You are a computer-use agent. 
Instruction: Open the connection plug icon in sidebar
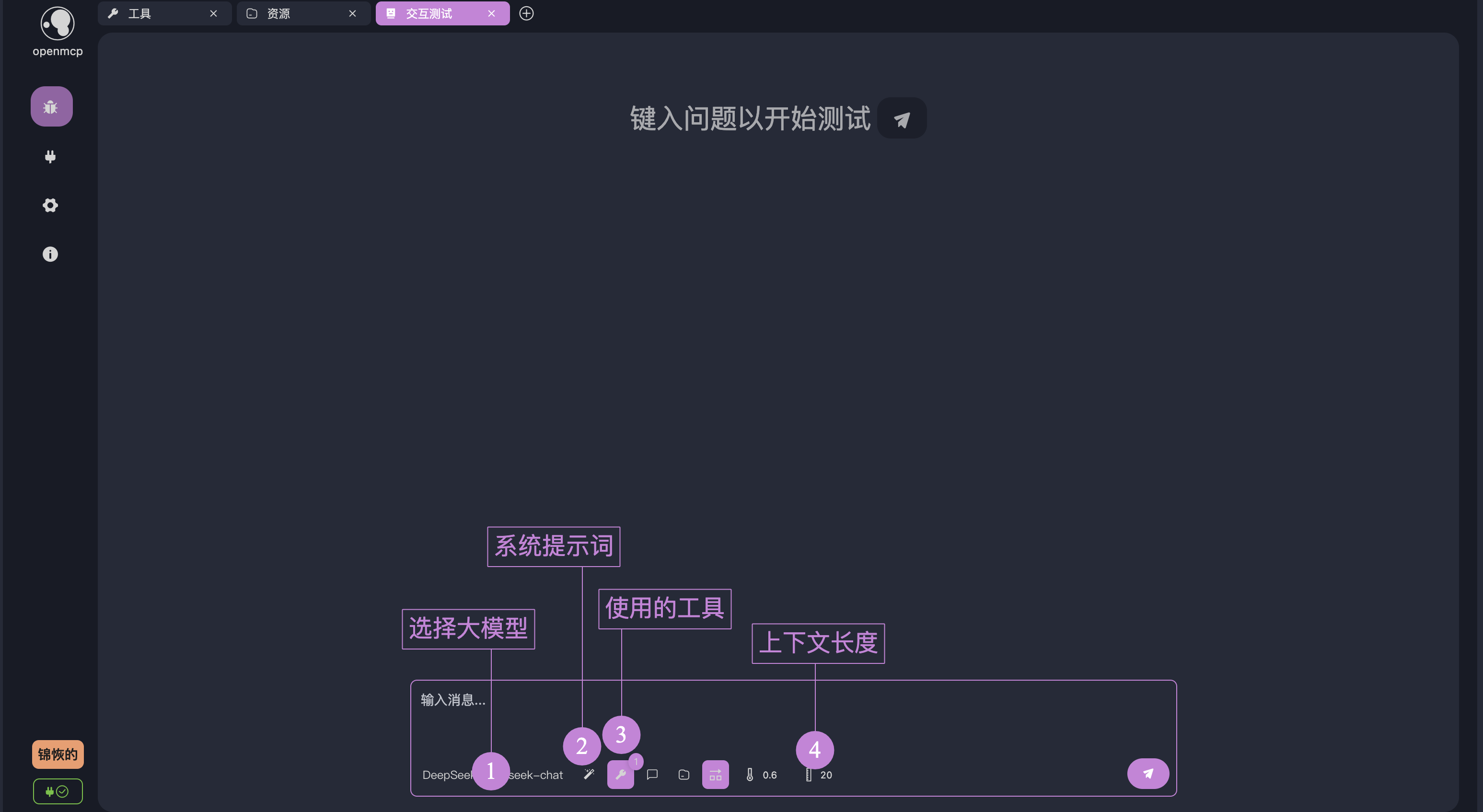pos(51,157)
